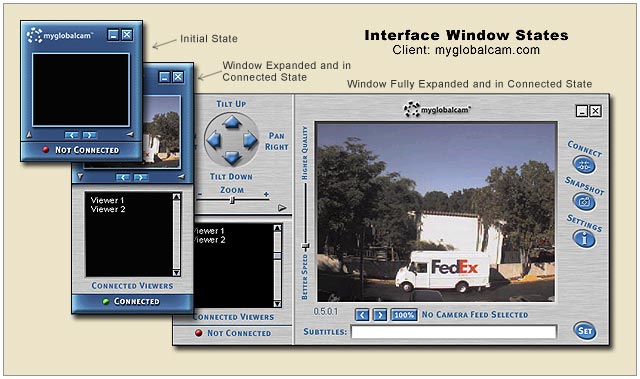Screen dimensions: 640x379
Task: Go to next camera feed in full window
Action: 380,315
